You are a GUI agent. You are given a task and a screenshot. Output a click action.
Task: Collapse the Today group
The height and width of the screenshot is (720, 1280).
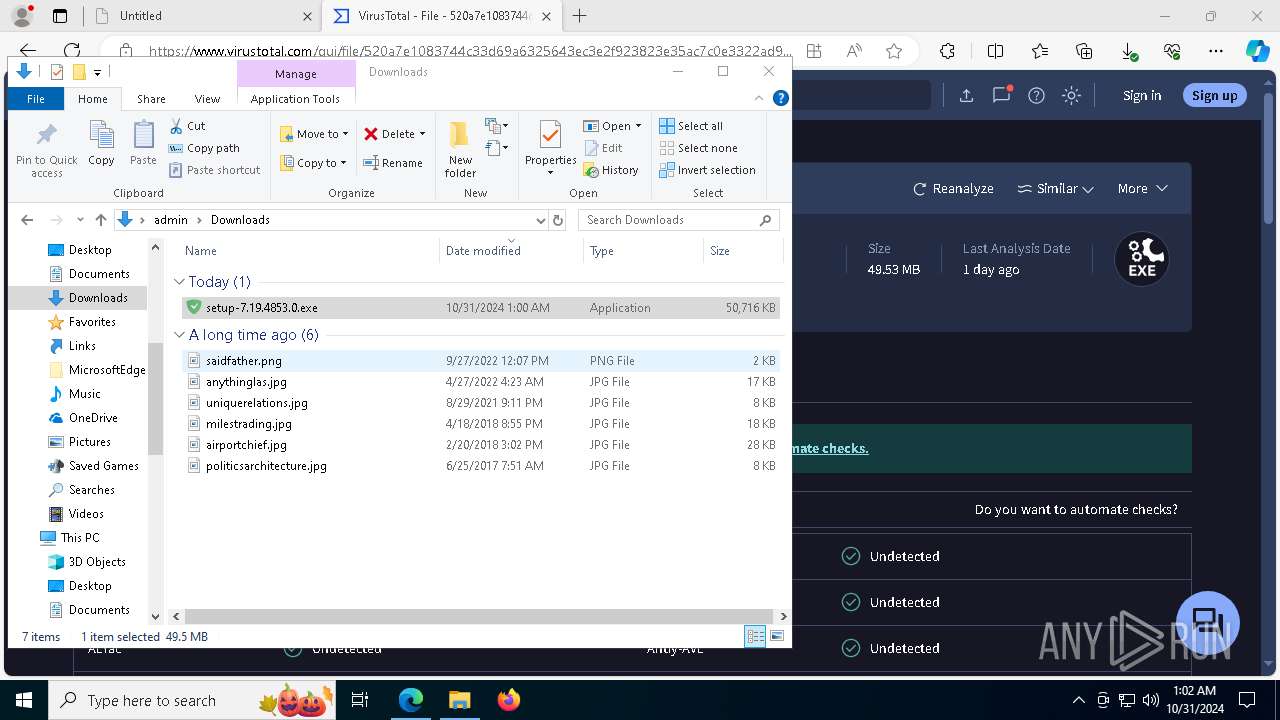[179, 282]
